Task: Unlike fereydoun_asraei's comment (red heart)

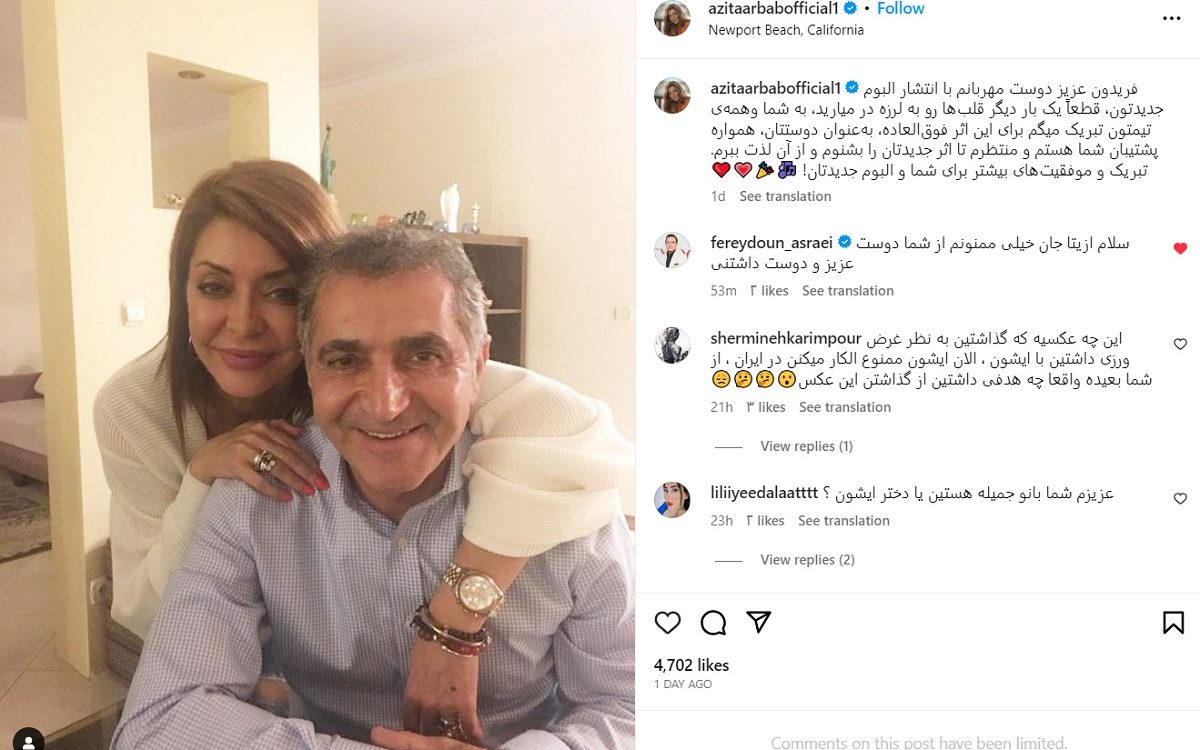Action: coord(1180,248)
